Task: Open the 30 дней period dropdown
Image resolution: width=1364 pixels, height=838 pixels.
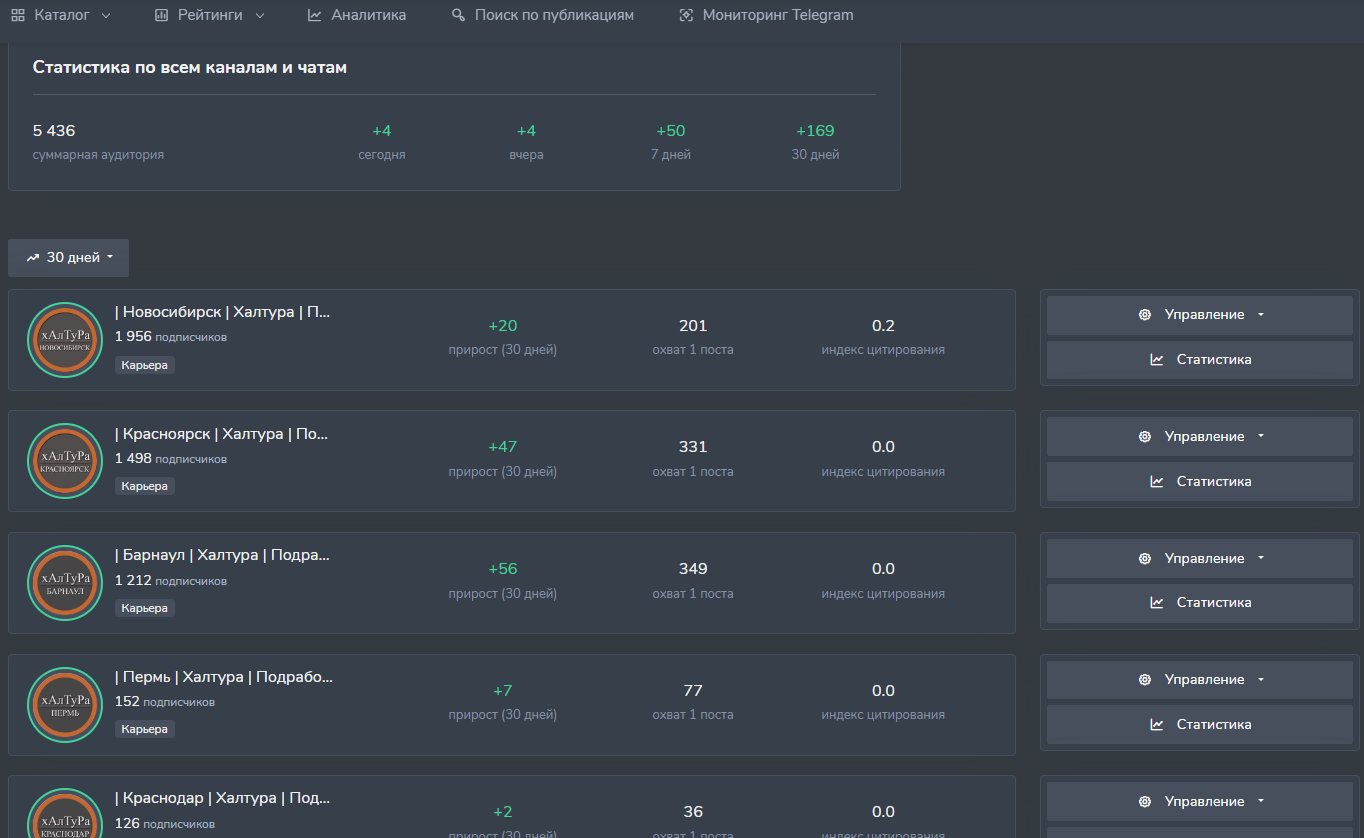Action: tap(68, 258)
